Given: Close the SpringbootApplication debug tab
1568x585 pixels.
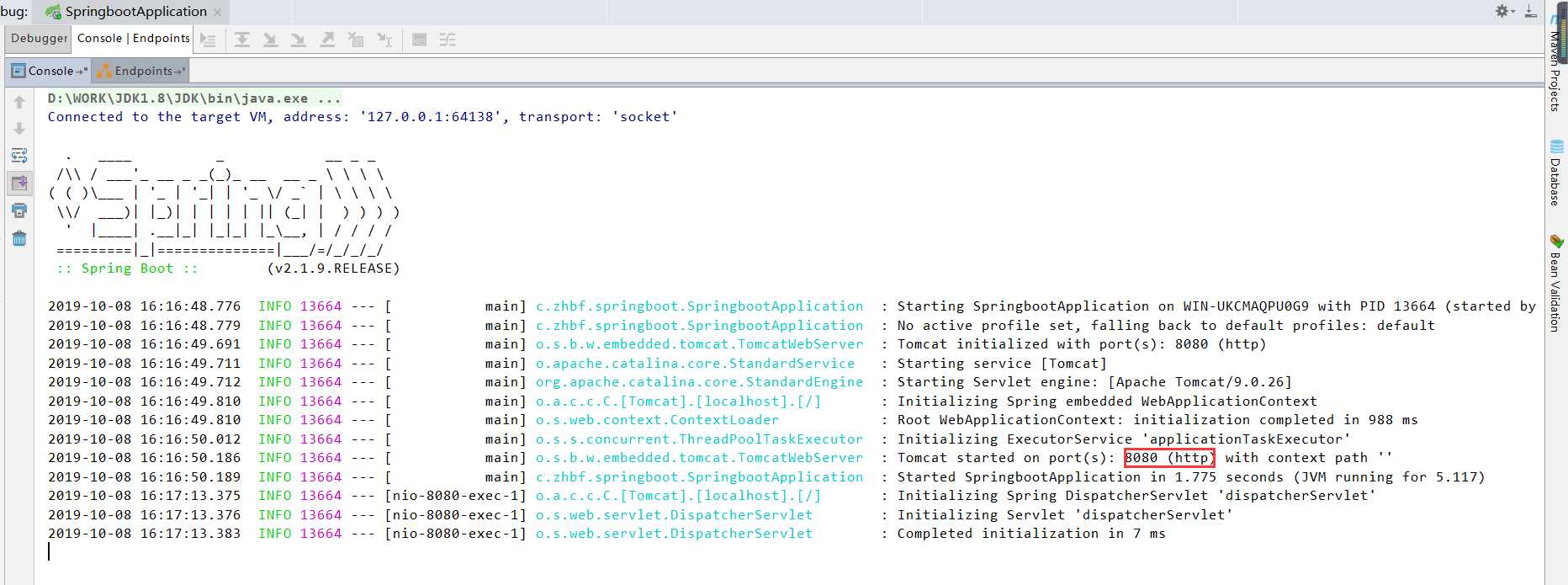Looking at the screenshot, I should (x=218, y=13).
